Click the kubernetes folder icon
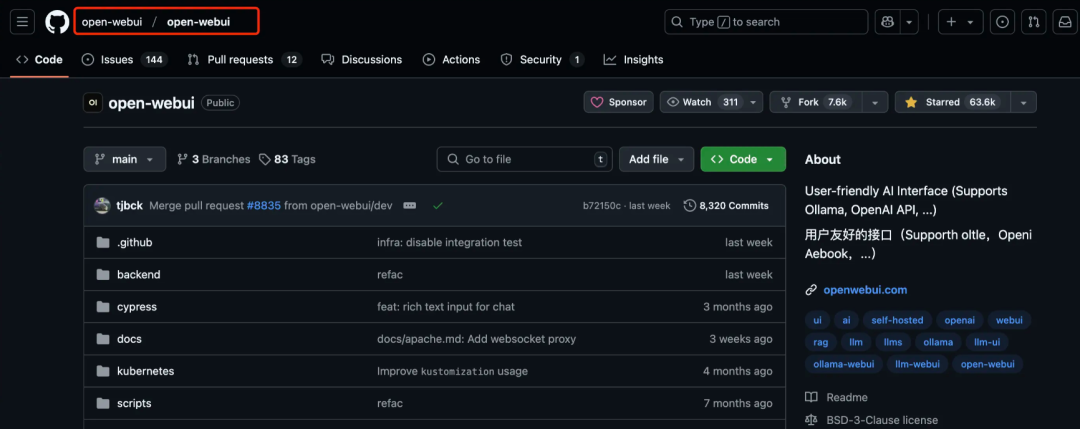The height and width of the screenshot is (429, 1080). (103, 371)
